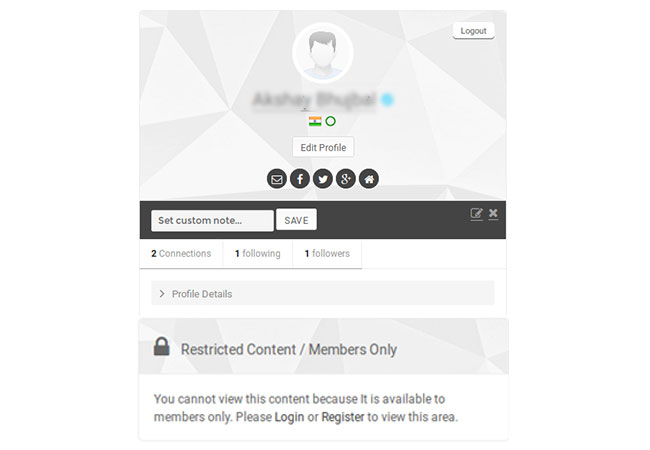
Task: Click the blue verified badge beside name
Action: 387,99
